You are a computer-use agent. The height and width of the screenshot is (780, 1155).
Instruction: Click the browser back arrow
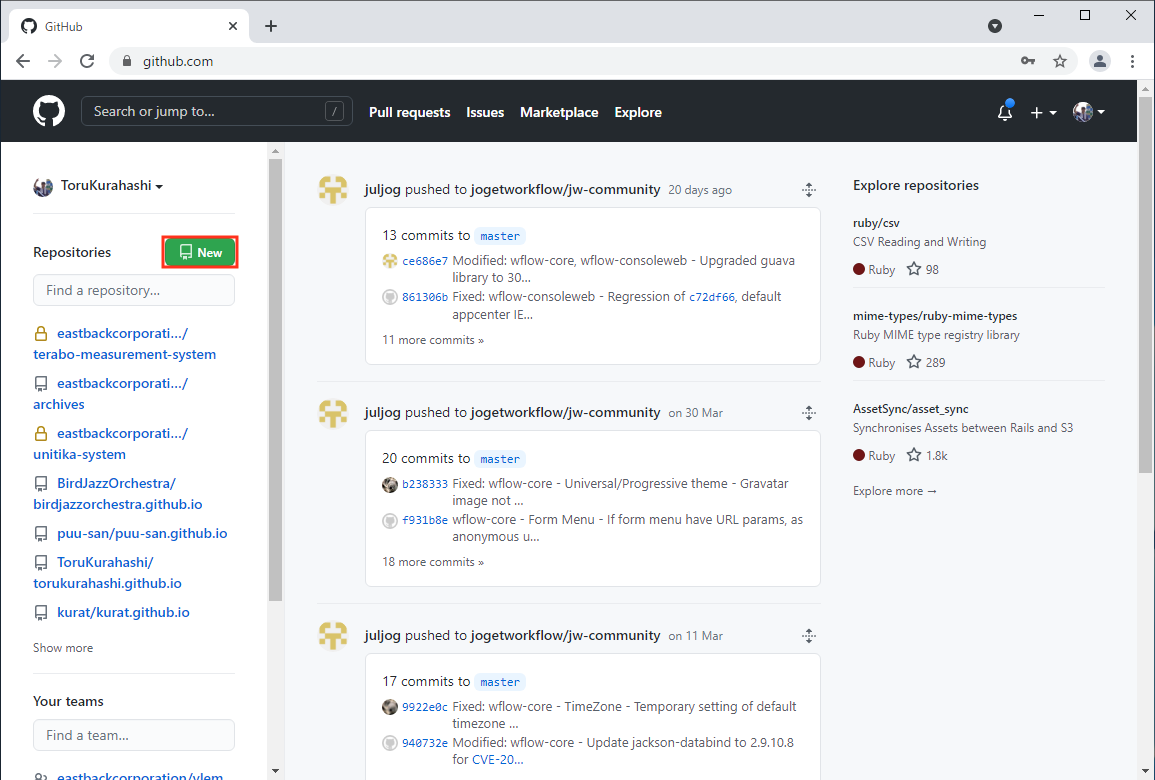pyautogui.click(x=23, y=61)
